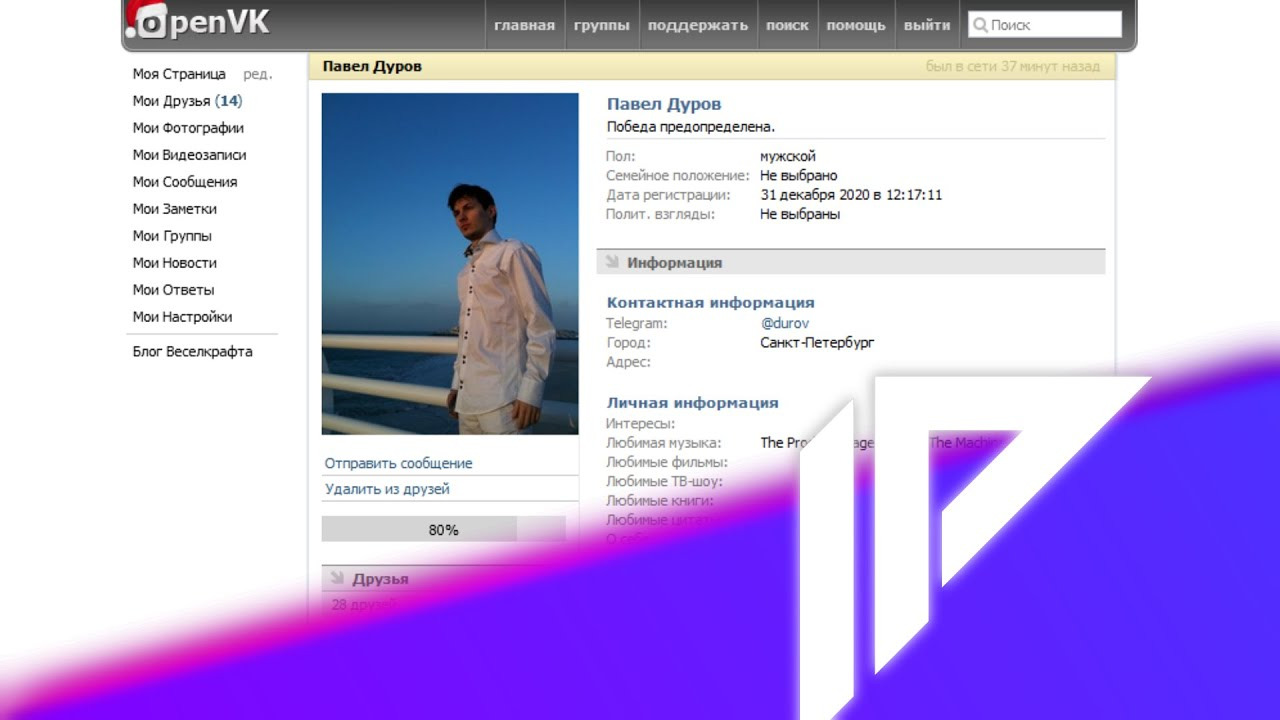Click the 80% profile completion bar

click(x=444, y=529)
